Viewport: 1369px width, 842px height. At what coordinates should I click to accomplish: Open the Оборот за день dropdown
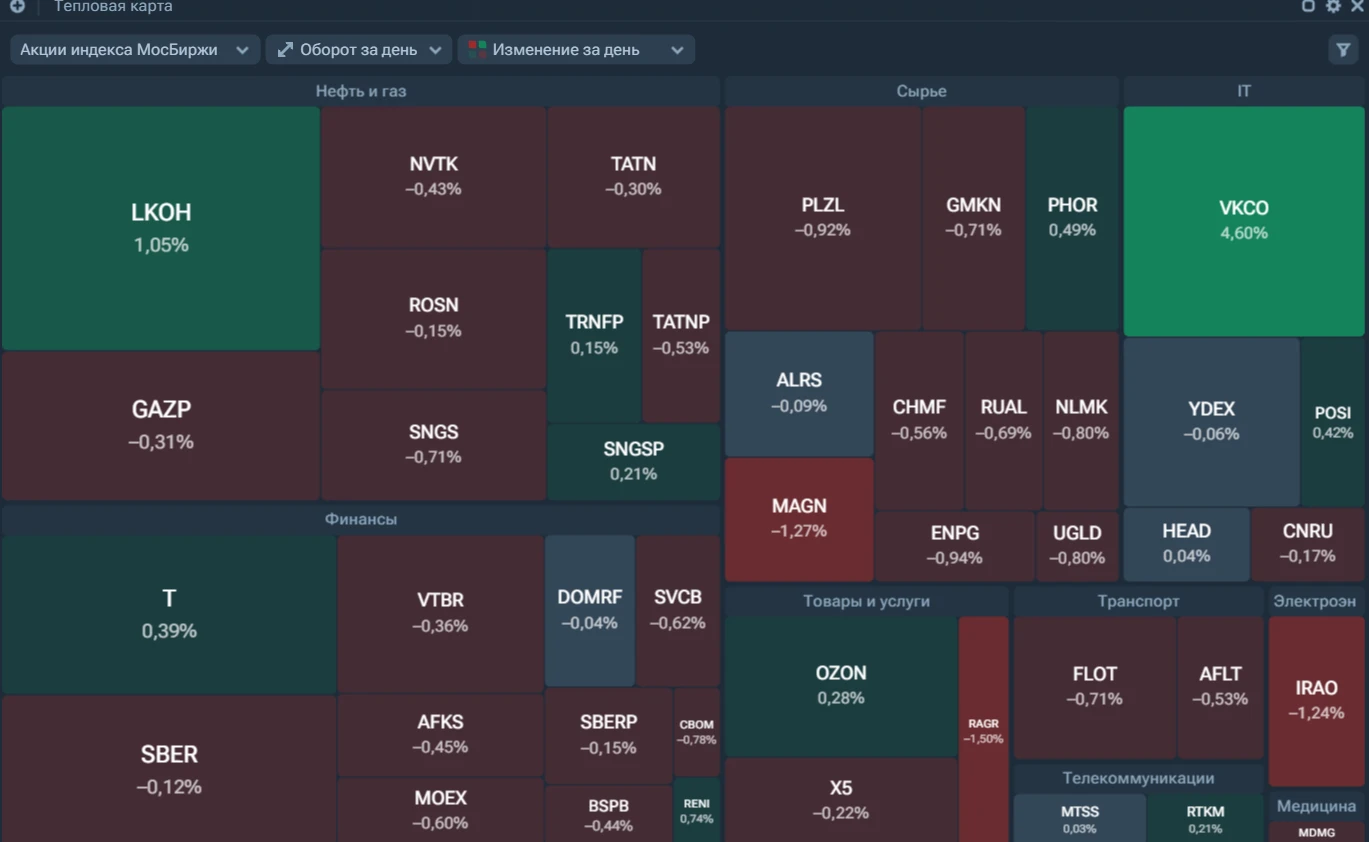359,50
